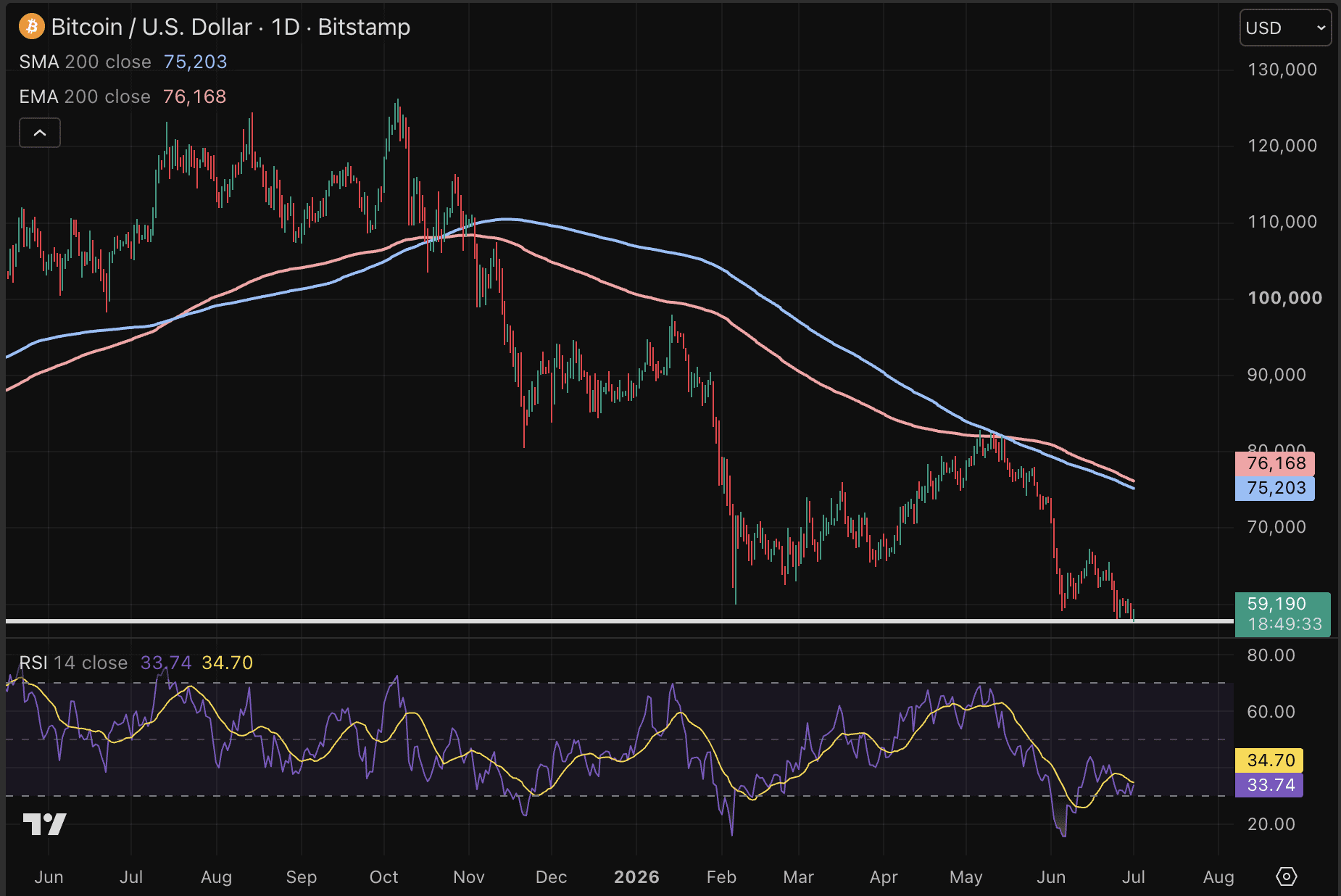
Task: Click the 70,000 price axis label
Action: [1276, 527]
